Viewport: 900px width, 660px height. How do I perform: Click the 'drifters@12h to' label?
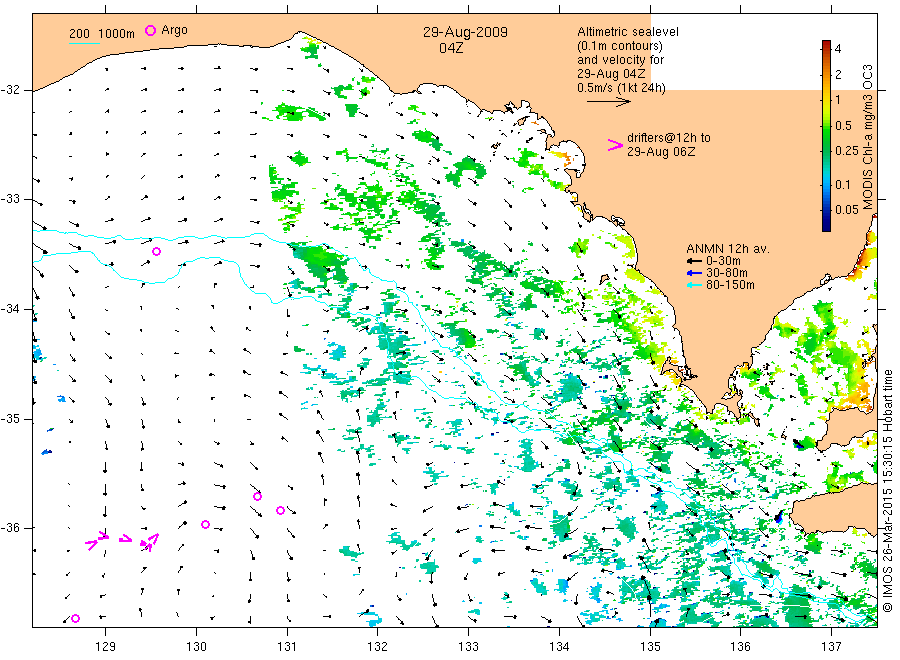click(669, 138)
